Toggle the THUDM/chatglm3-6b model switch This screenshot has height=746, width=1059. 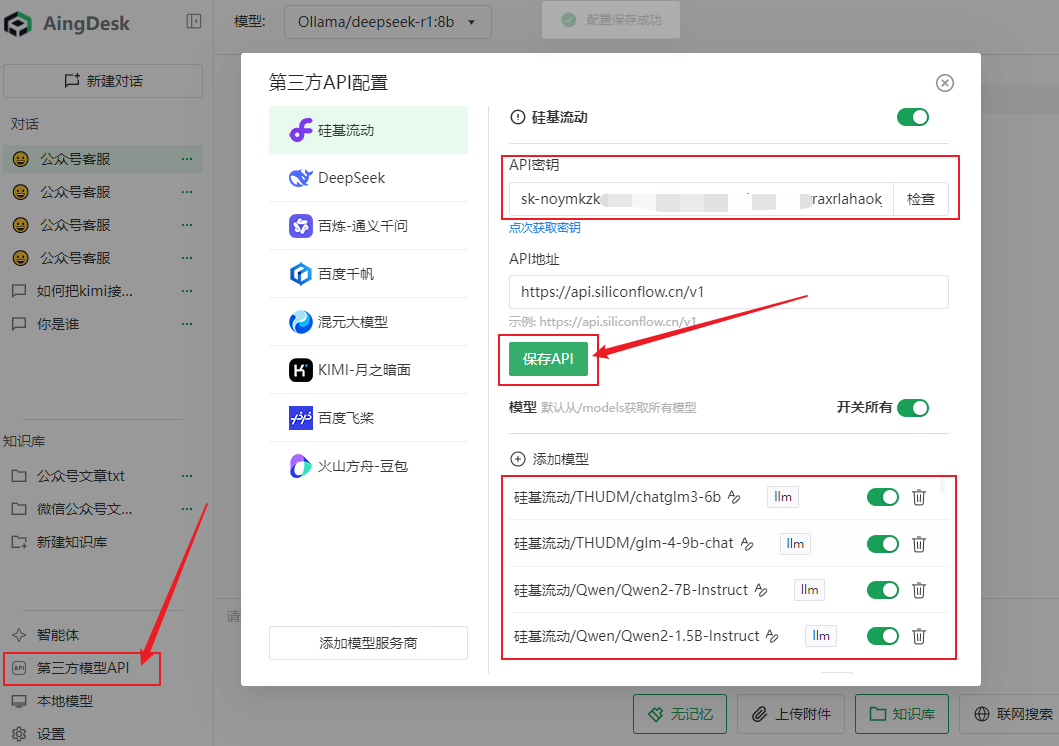[883, 498]
